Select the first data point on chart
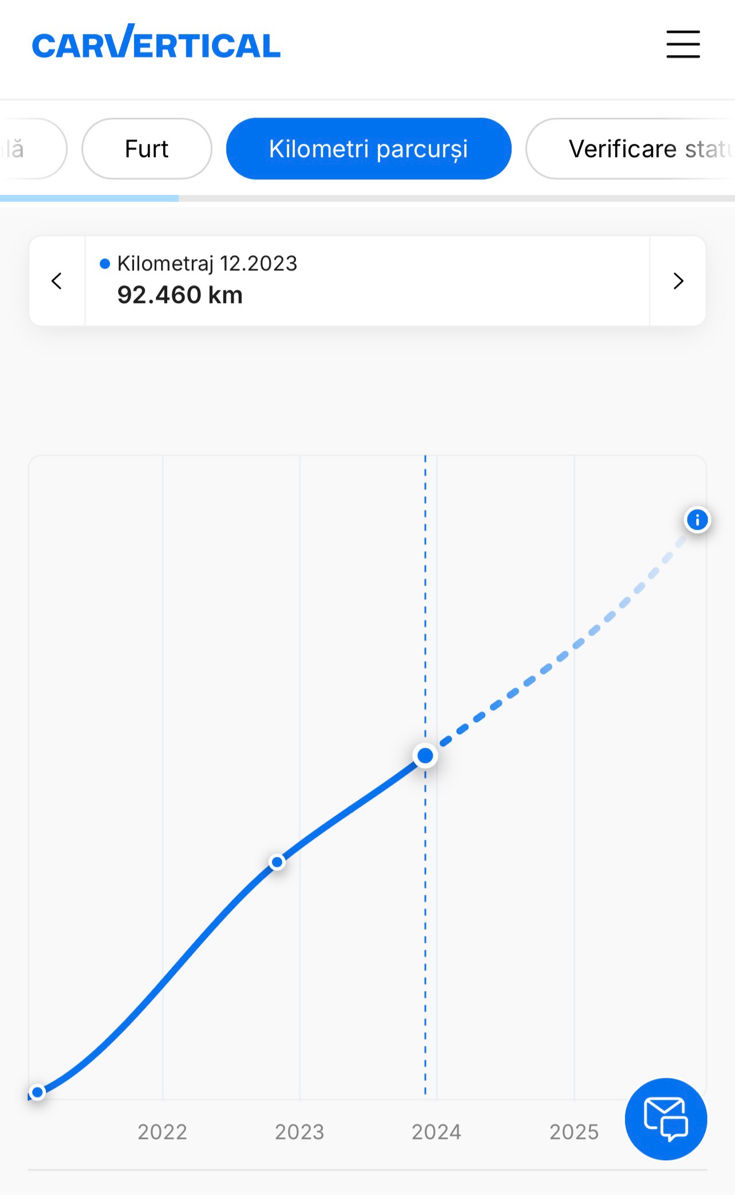The image size is (735, 1200). point(38,1092)
